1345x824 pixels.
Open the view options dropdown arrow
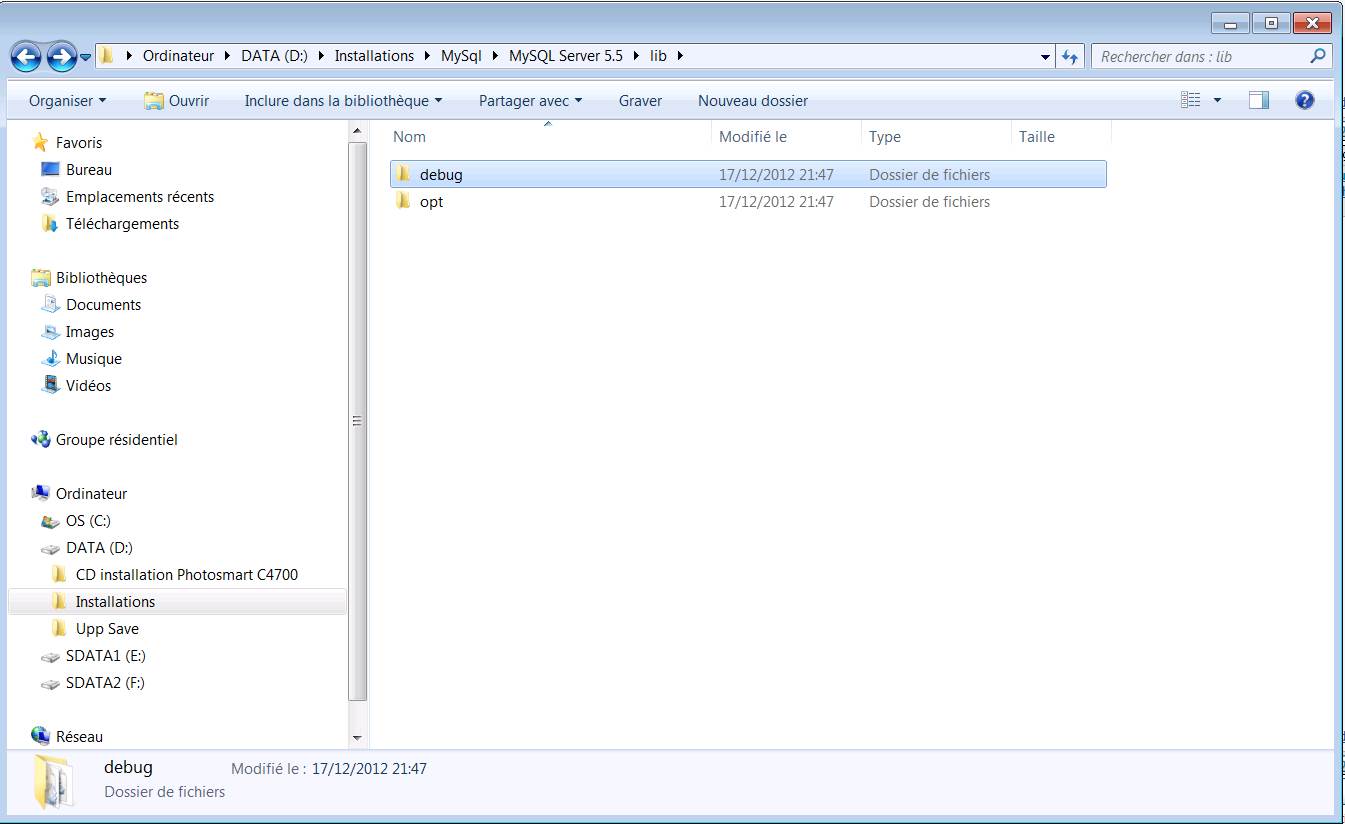(x=1217, y=101)
